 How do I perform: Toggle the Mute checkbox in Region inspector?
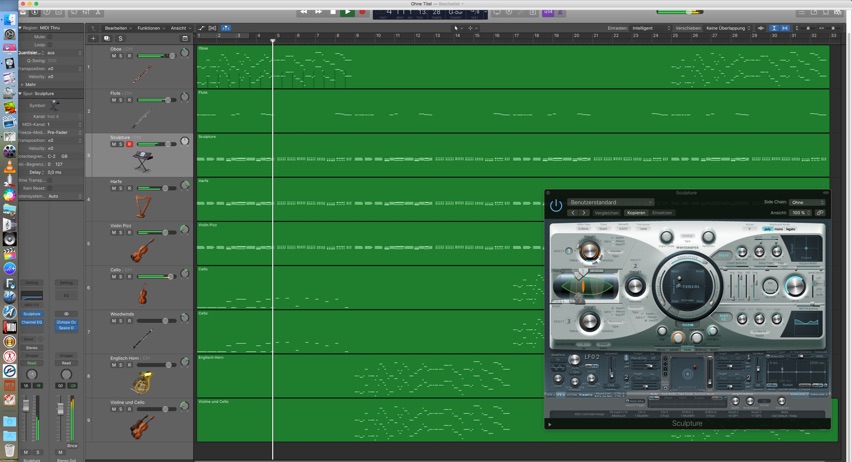pyautogui.click(x=49, y=37)
